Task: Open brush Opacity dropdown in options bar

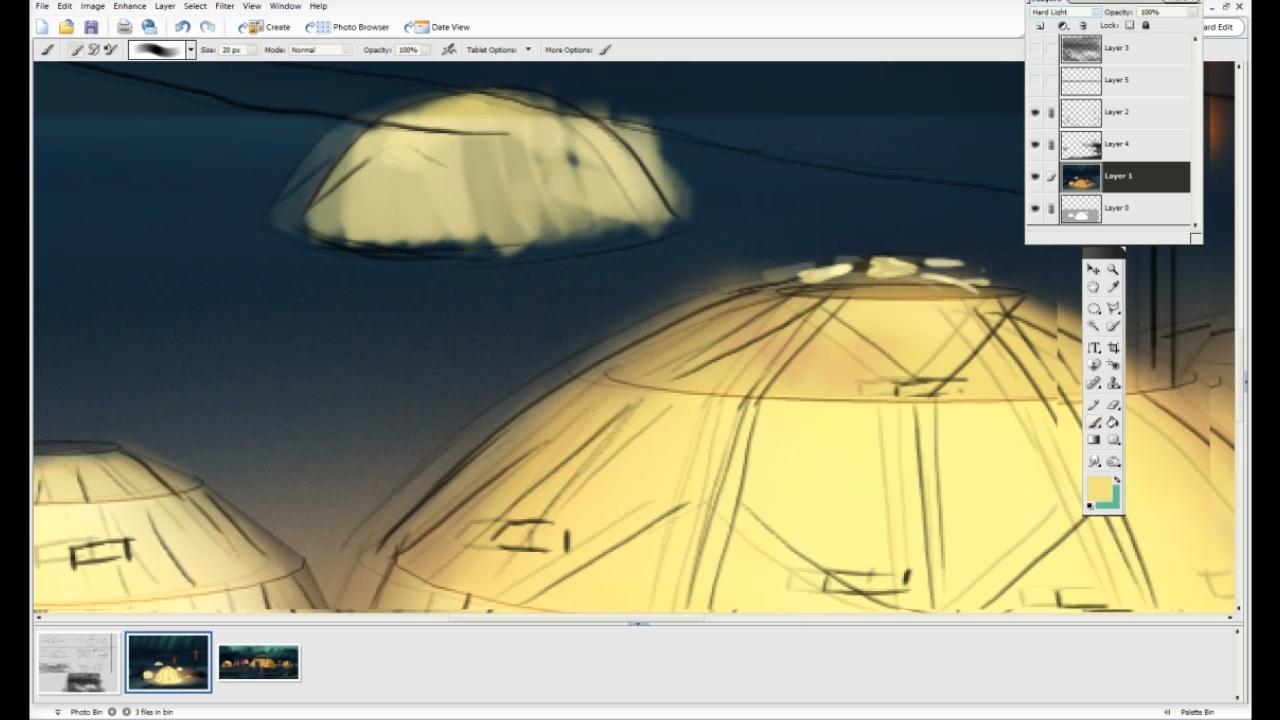Action: (424, 49)
